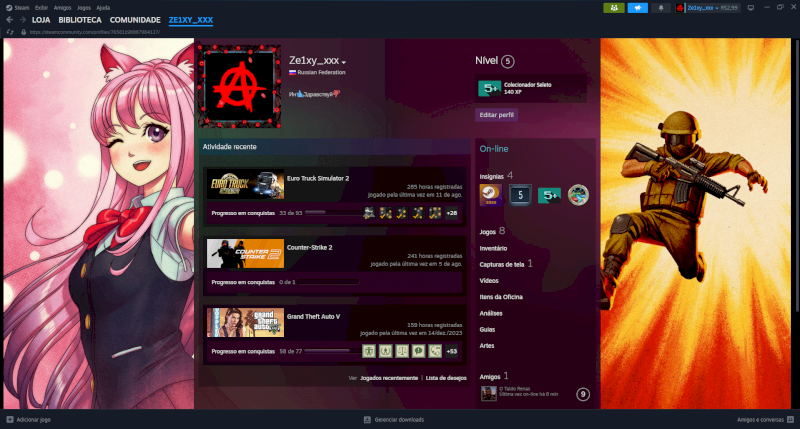Open the Guias link
The width and height of the screenshot is (800, 429).
coord(487,330)
